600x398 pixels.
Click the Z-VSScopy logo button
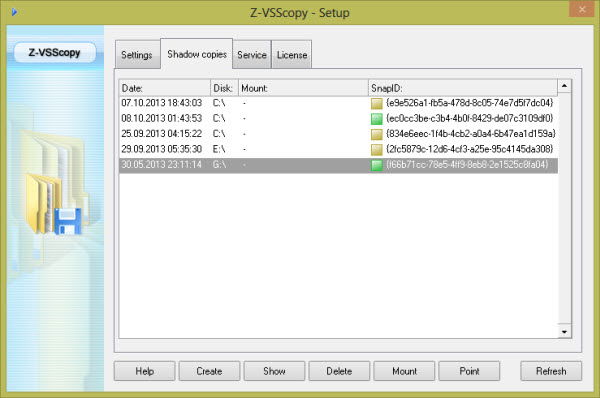coord(55,52)
